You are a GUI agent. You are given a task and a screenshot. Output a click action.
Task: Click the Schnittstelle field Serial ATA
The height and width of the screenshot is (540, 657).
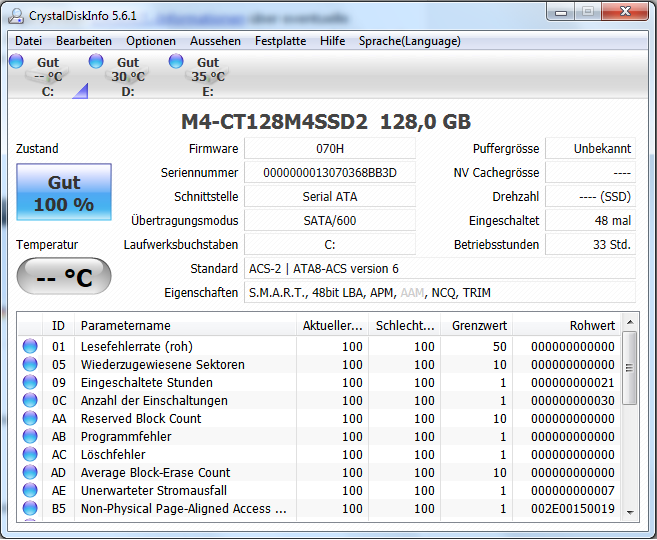click(330, 196)
